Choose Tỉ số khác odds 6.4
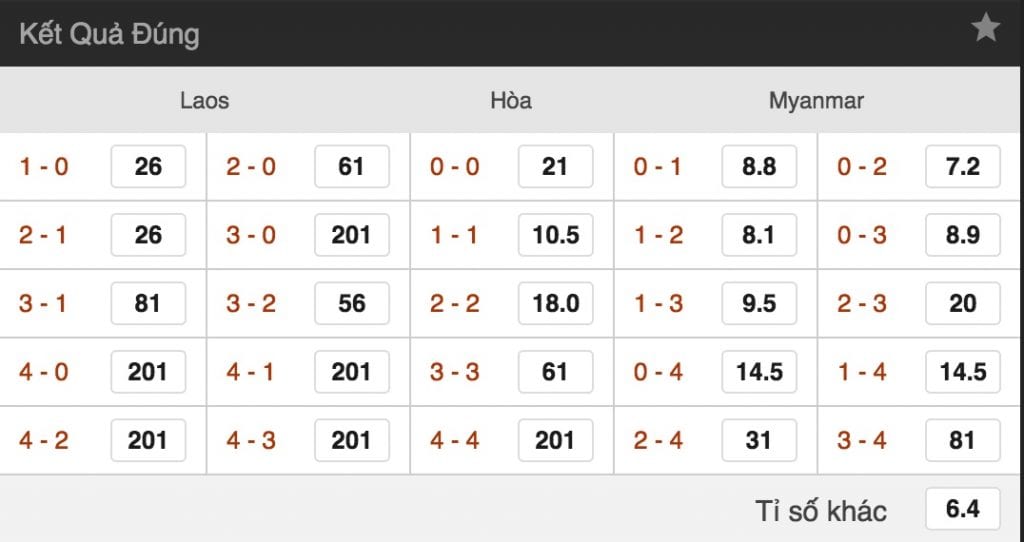Viewport: 1024px width, 542px height. tap(963, 509)
